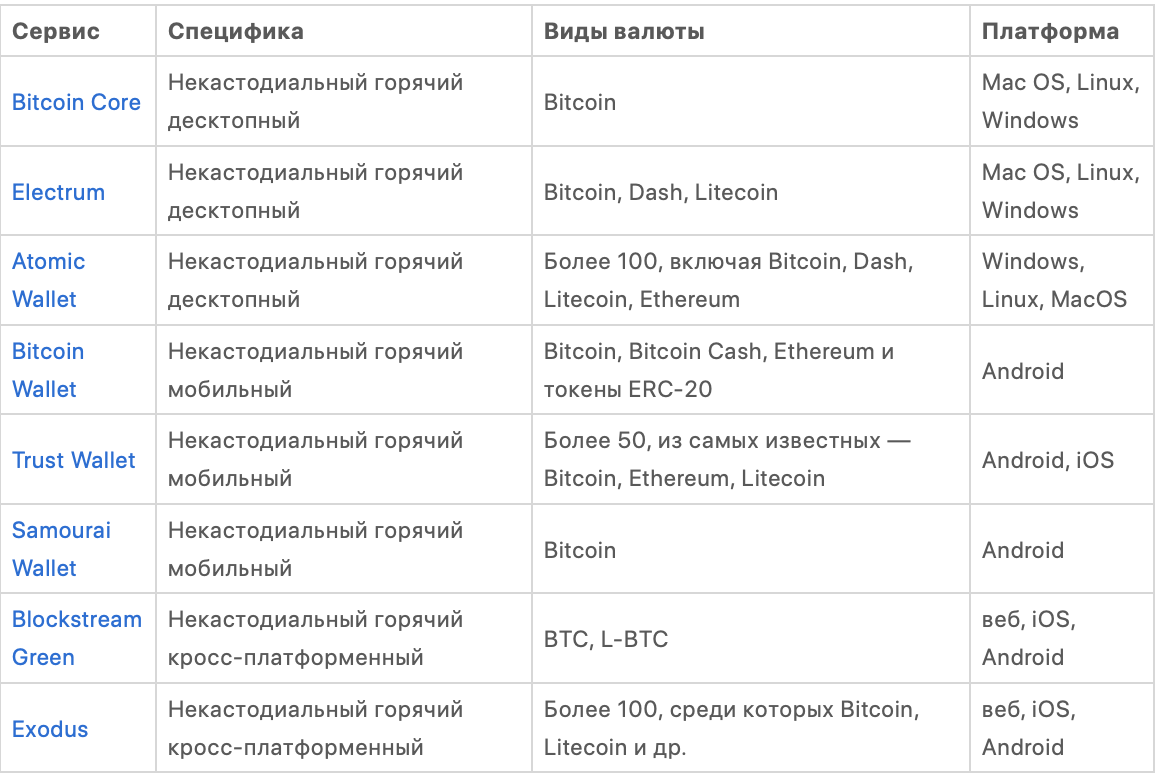Visit the Samourai Wallet link
This screenshot has width=1156, height=776.
click(x=61, y=549)
